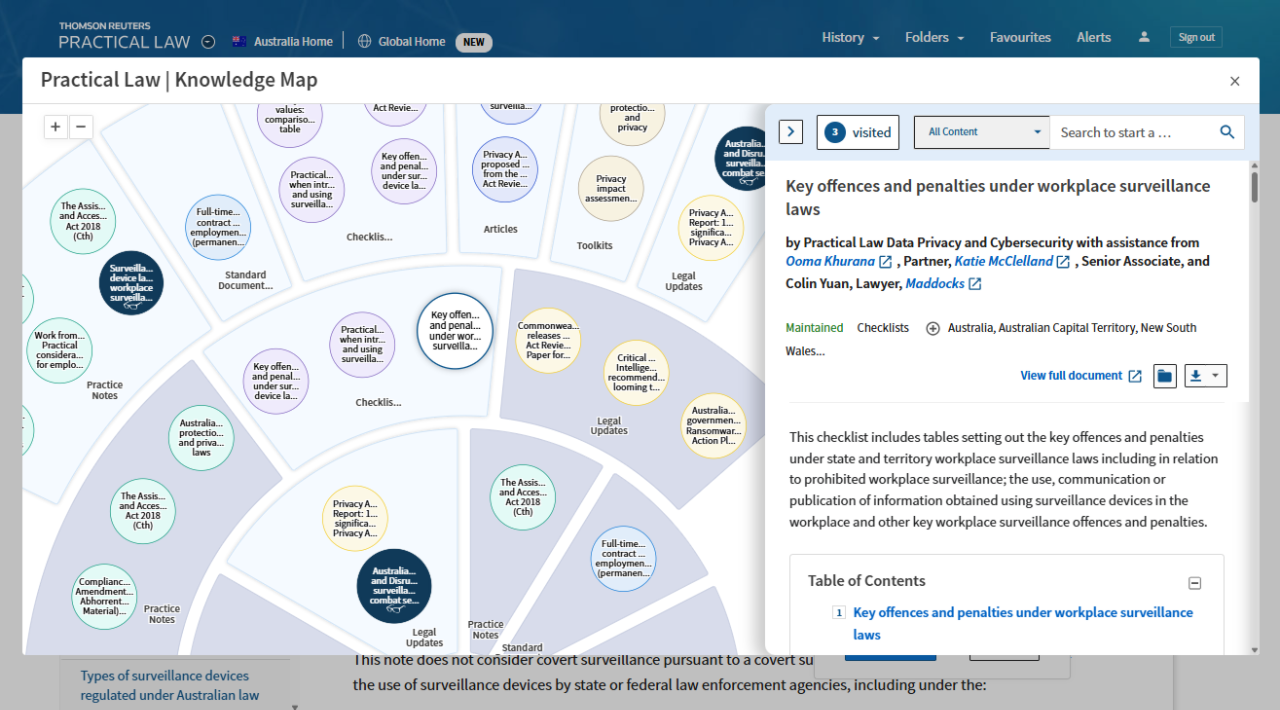
Task: Open the search magnifier in the side panel
Action: pyautogui.click(x=1227, y=131)
